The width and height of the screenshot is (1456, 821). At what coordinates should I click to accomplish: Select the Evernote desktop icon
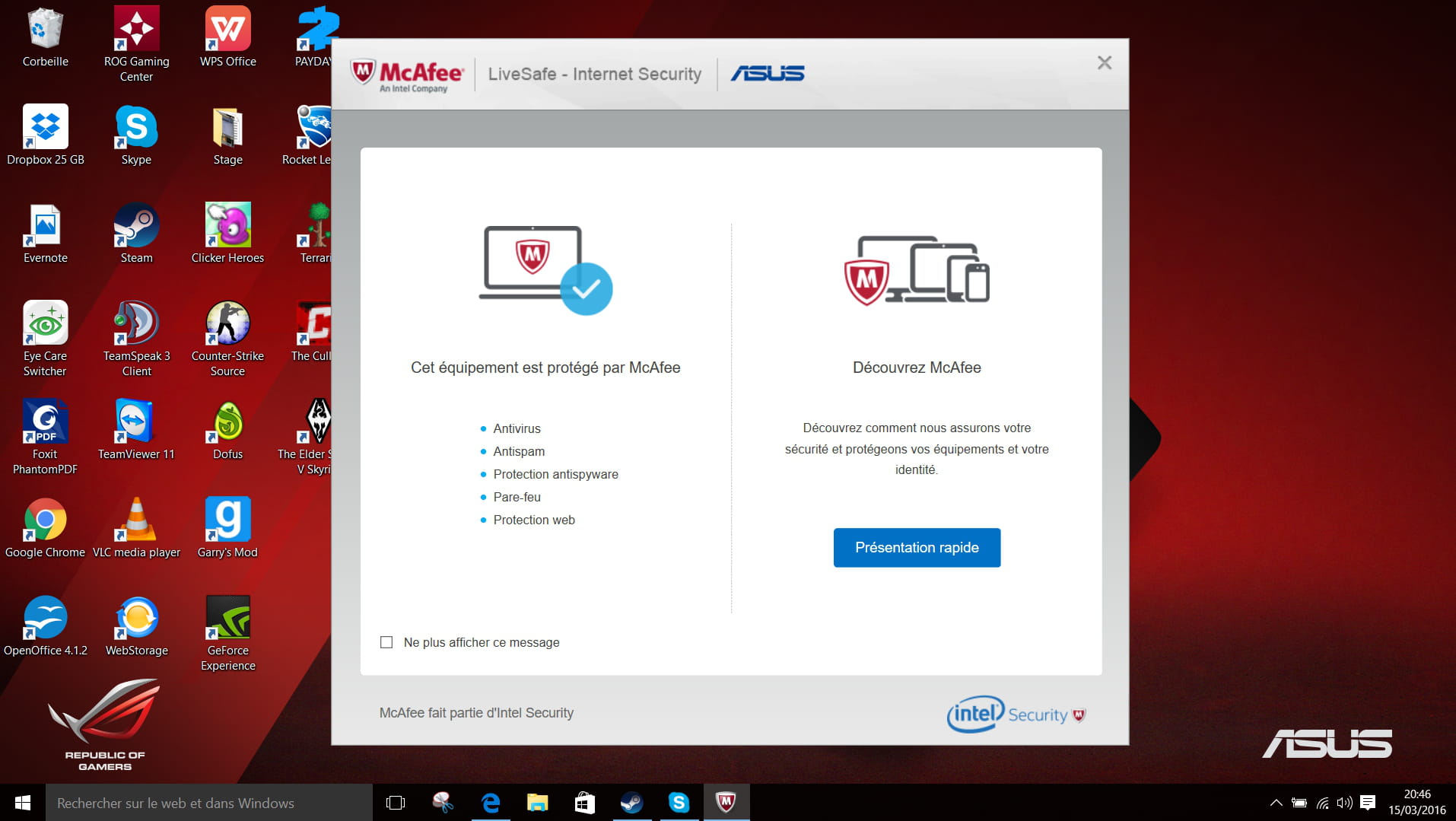pyautogui.click(x=46, y=234)
